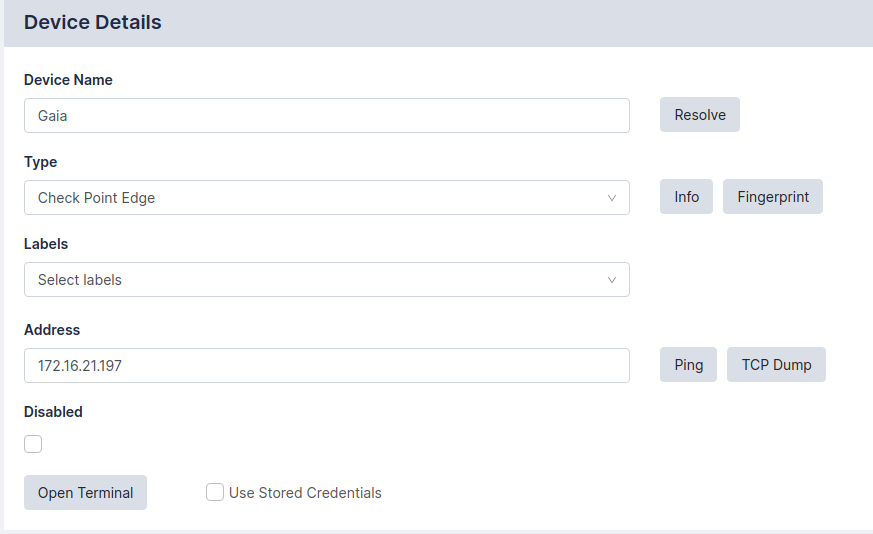
Task: Click the Use Stored Credentials label text
Action: (305, 493)
